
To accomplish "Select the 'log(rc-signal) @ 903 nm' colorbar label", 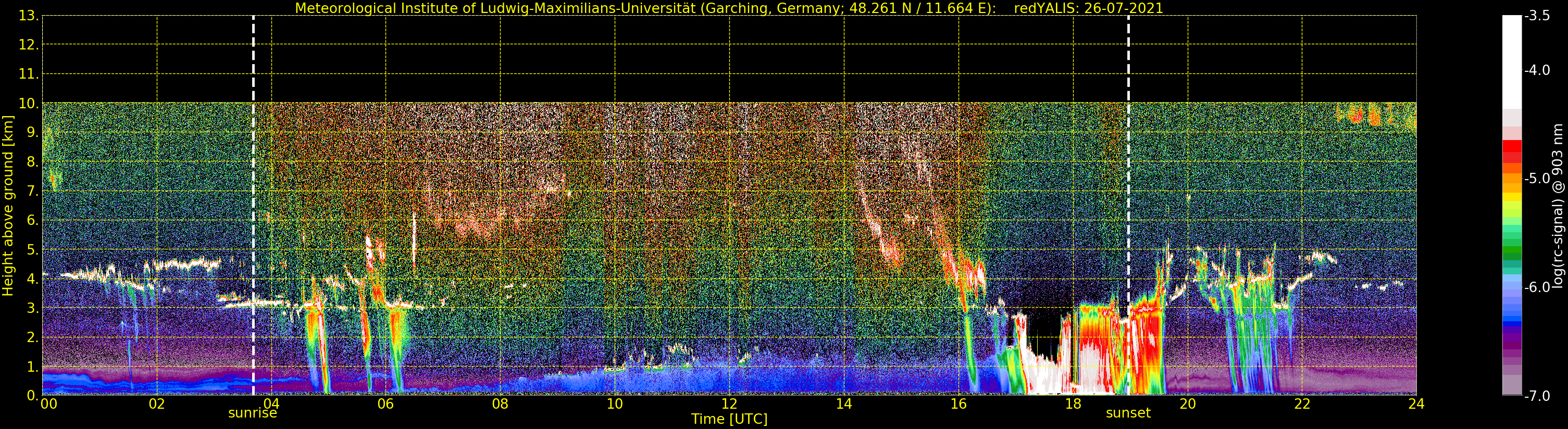I will 1558,206.
